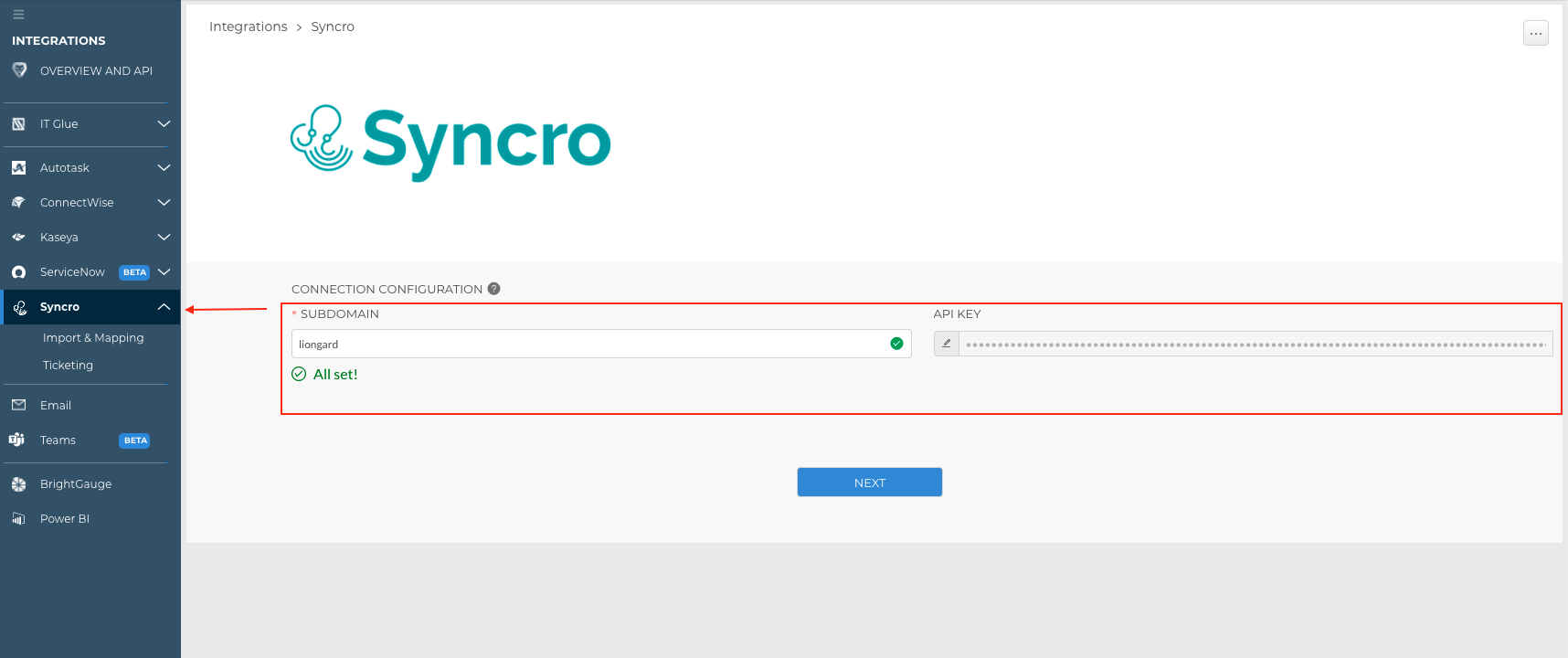Open Overview and API page
The width and height of the screenshot is (1568, 658).
click(96, 70)
